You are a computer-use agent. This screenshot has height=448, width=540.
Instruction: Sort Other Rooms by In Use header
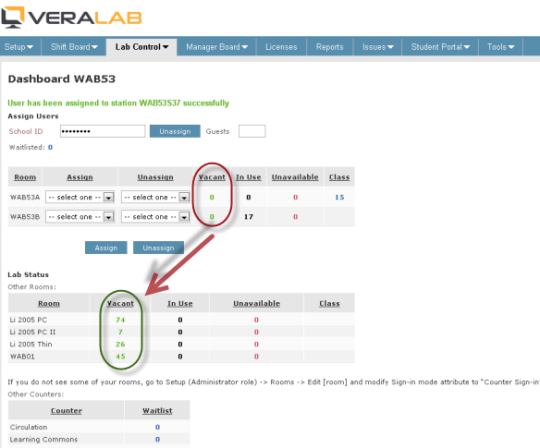[180, 303]
